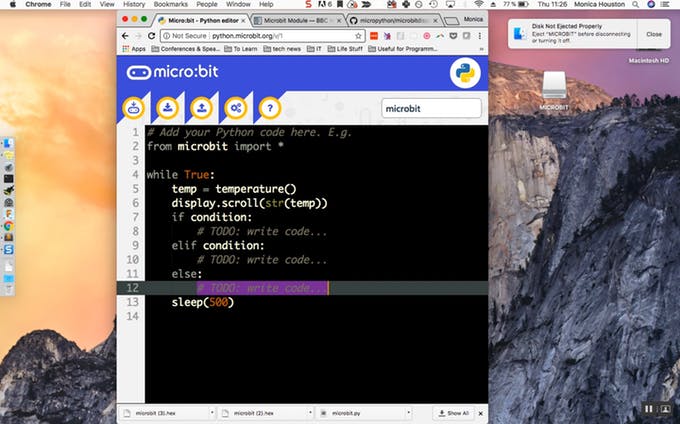This screenshot has width=680, height=424.
Task: Click line 5 'temp = temperature()' code
Action: coord(234,189)
